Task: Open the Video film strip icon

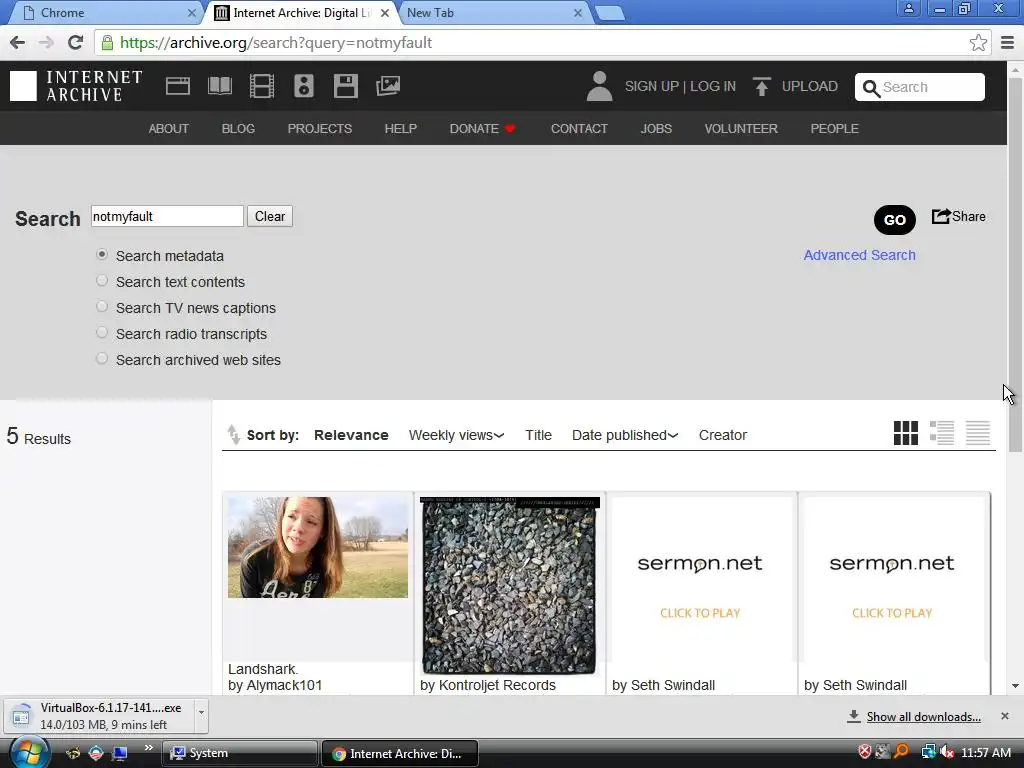Action: (x=262, y=86)
